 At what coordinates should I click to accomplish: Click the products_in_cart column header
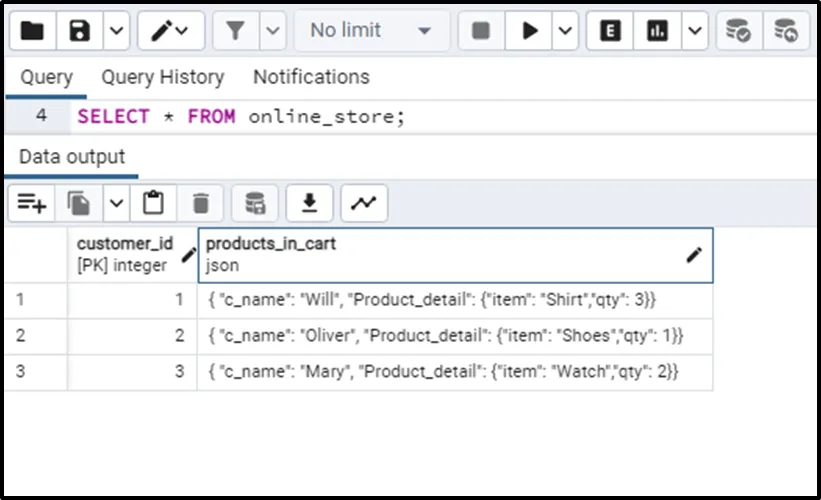pos(440,254)
